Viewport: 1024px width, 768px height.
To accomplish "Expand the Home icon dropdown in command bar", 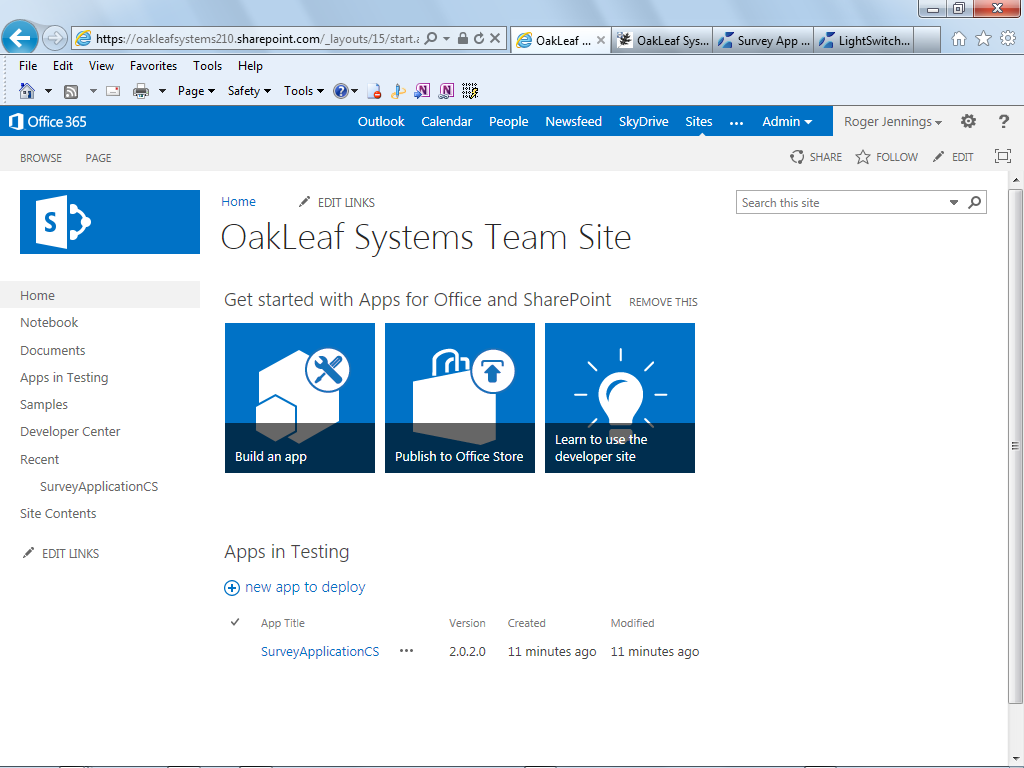I will (x=48, y=91).
